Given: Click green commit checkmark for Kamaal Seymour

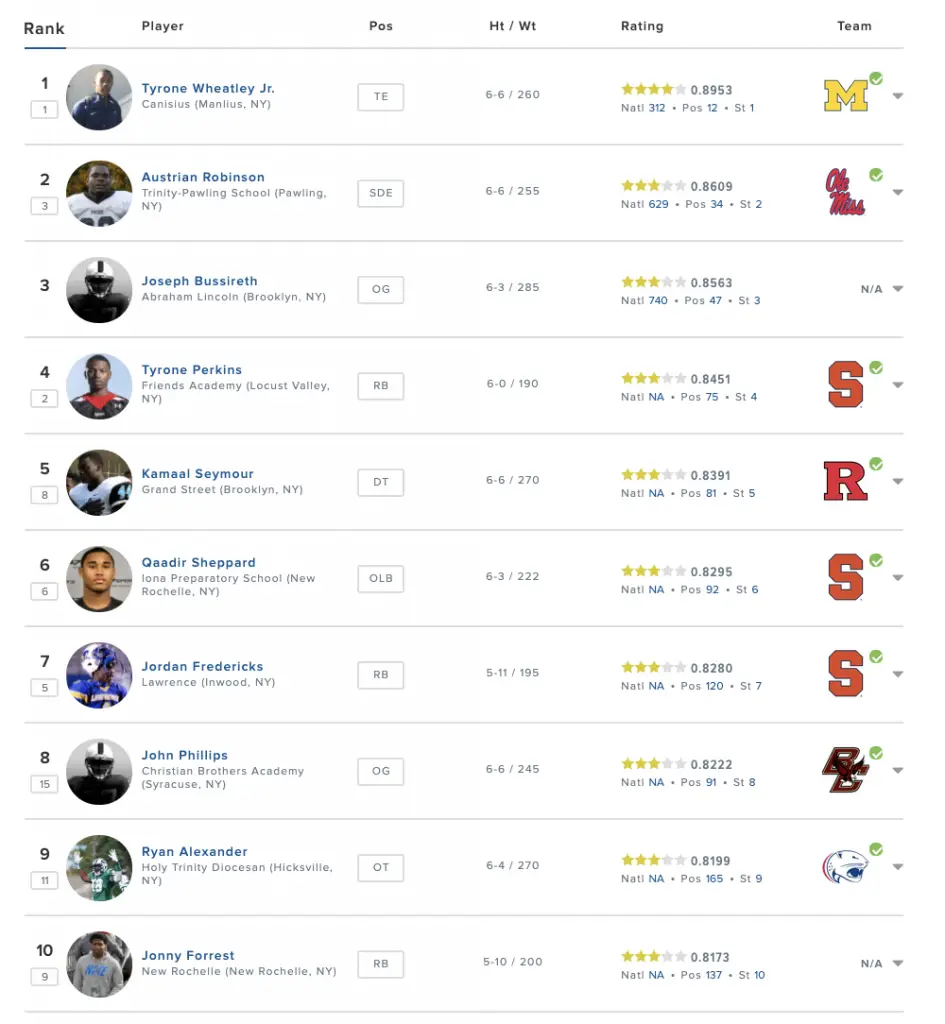Looking at the screenshot, I should tap(876, 464).
